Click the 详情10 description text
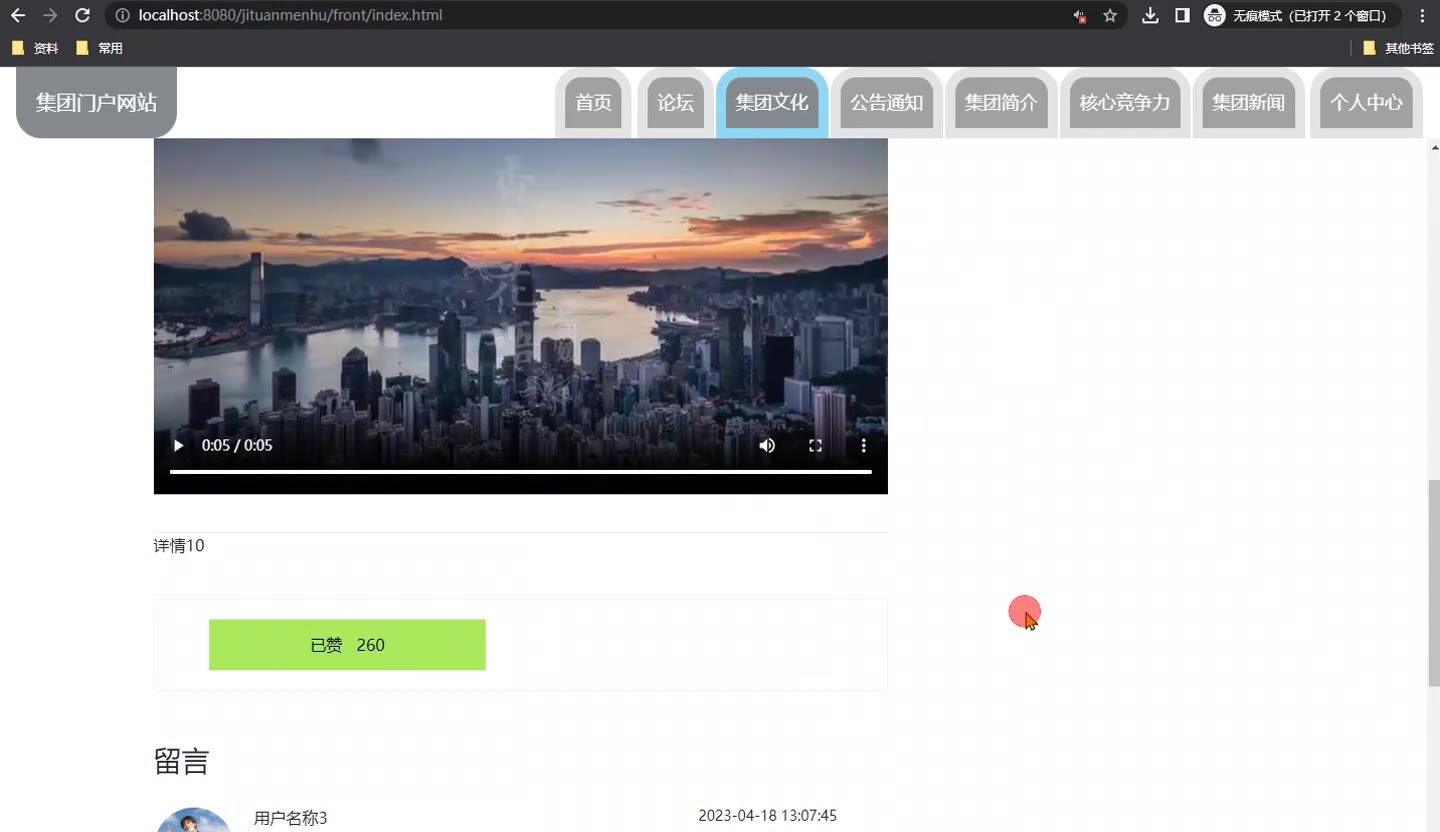The height and width of the screenshot is (832, 1440). tap(179, 546)
